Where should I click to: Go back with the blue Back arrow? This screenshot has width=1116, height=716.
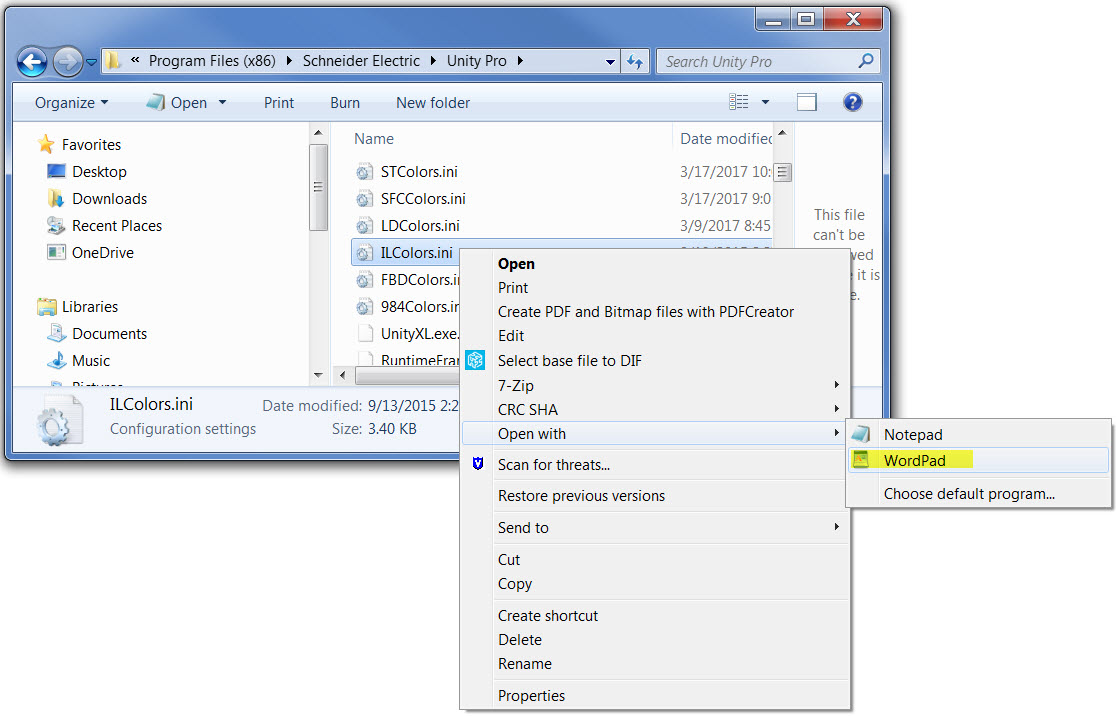tap(32, 62)
